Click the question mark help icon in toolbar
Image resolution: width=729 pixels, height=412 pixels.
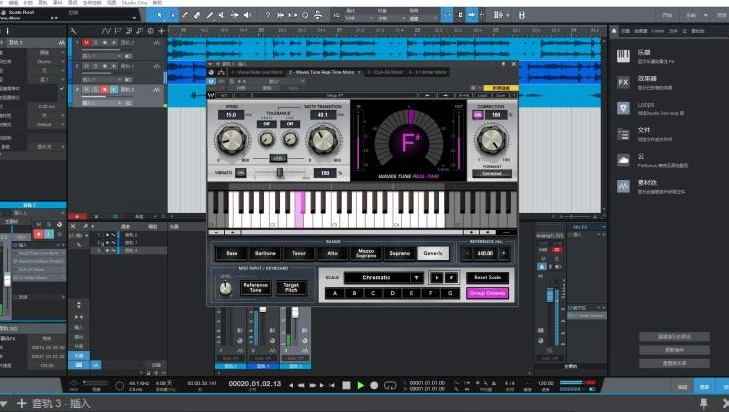(268, 15)
